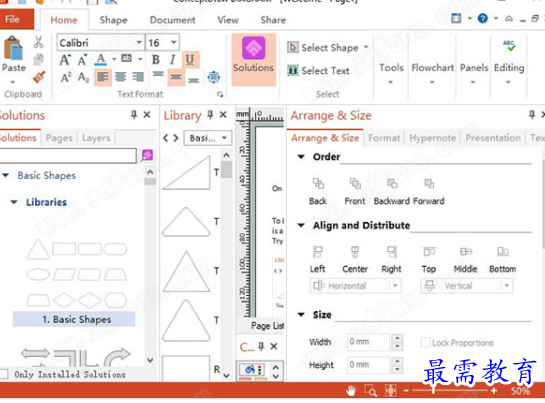
Task: Switch to the Share ribbon tab
Action: [273, 20]
